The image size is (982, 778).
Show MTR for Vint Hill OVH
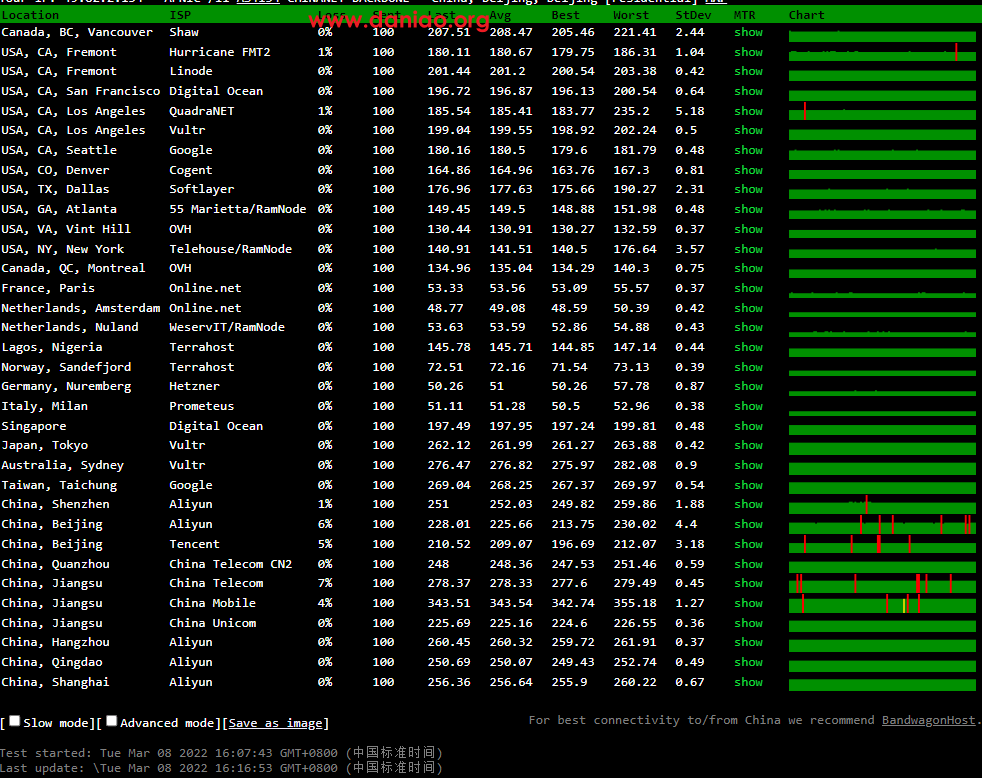(748, 229)
